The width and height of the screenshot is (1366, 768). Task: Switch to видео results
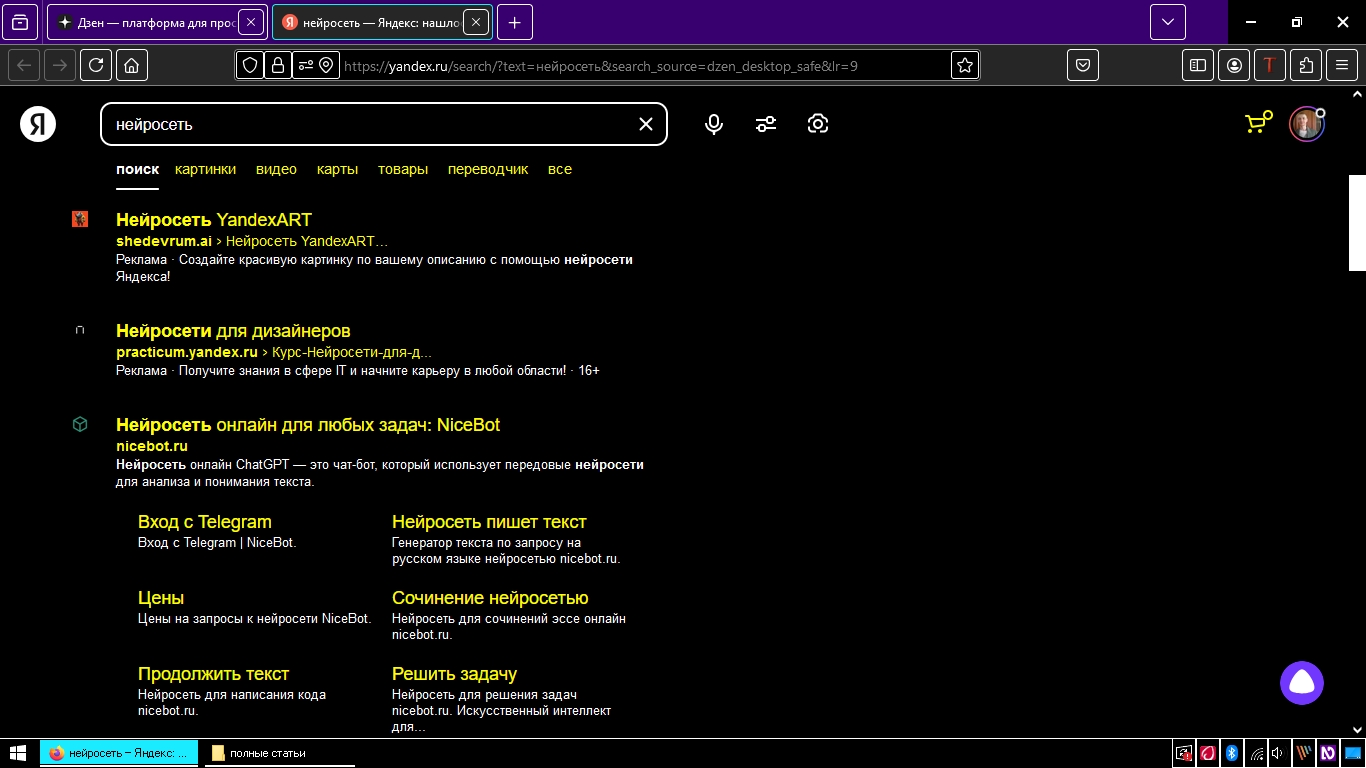point(276,169)
